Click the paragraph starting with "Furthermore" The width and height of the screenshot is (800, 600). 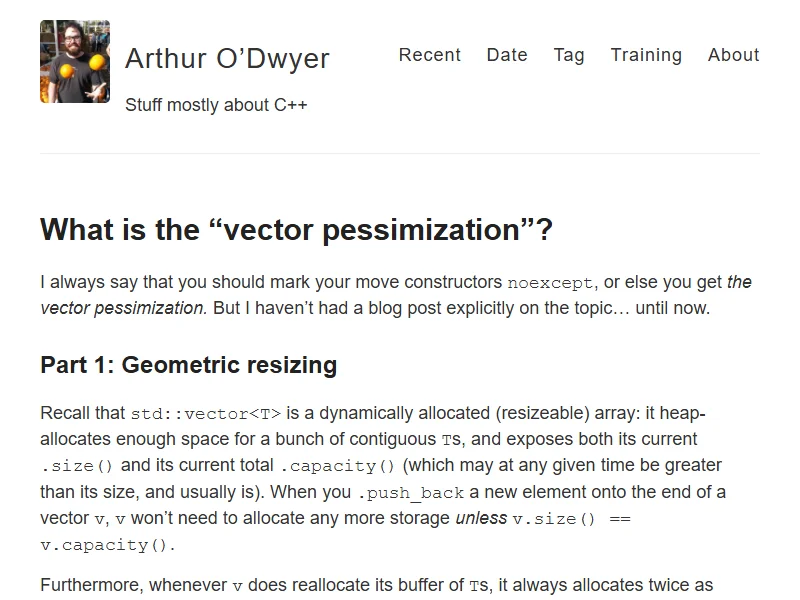pyautogui.click(x=376, y=585)
